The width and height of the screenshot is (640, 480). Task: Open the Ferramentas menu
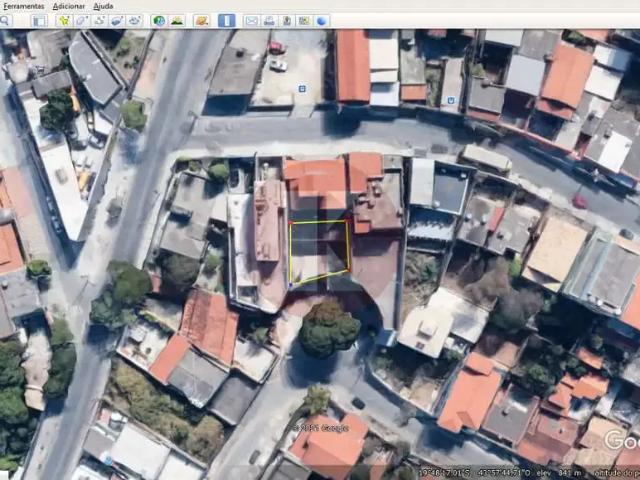point(24,7)
